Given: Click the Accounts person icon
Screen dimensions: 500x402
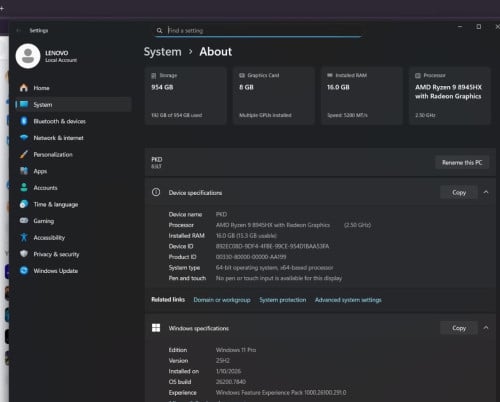Looking at the screenshot, I should [x=24, y=187].
